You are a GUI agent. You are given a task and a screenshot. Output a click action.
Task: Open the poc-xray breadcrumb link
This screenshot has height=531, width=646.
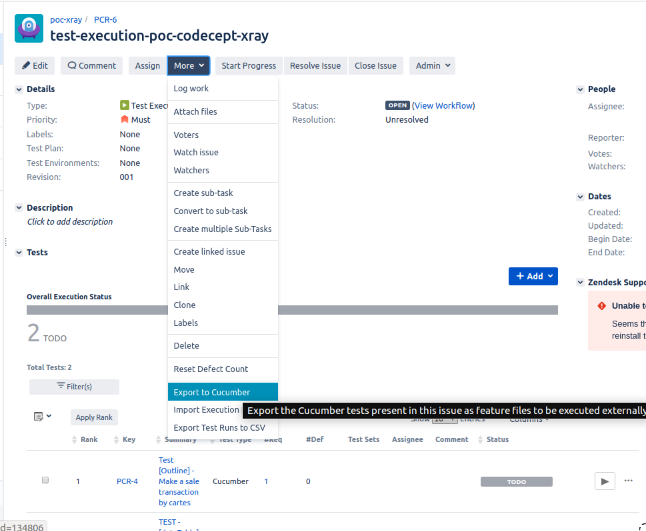66,20
